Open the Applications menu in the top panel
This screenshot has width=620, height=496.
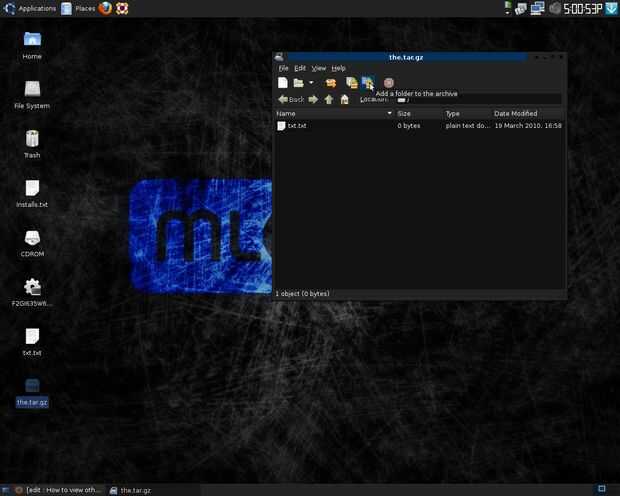pyautogui.click(x=30, y=8)
